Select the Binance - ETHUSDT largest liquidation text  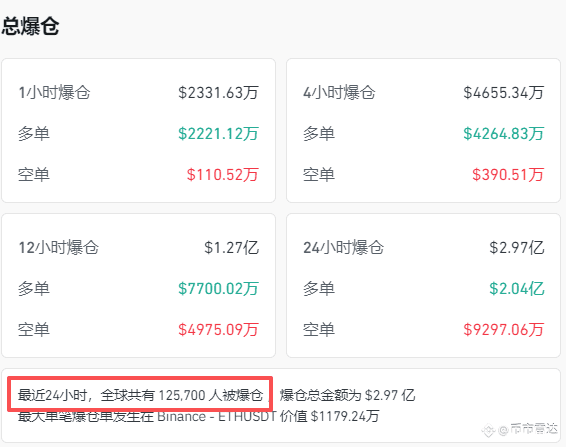click(x=217, y=416)
